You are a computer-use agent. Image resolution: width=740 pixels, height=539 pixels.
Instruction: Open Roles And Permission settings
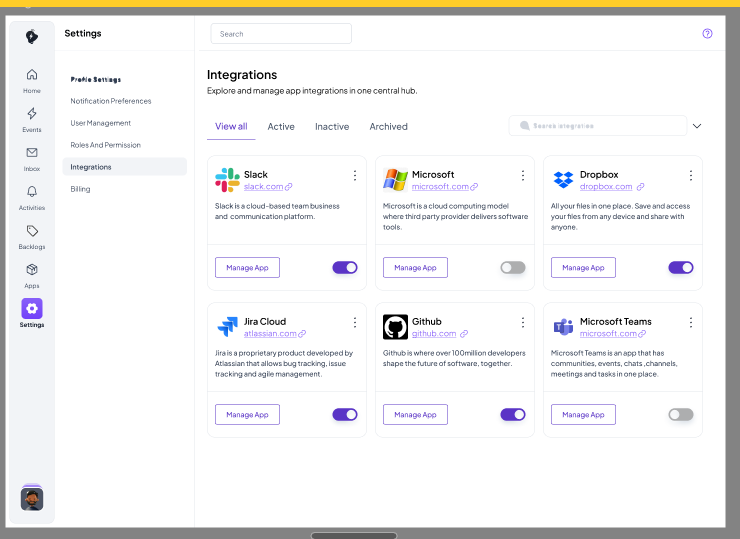point(105,145)
